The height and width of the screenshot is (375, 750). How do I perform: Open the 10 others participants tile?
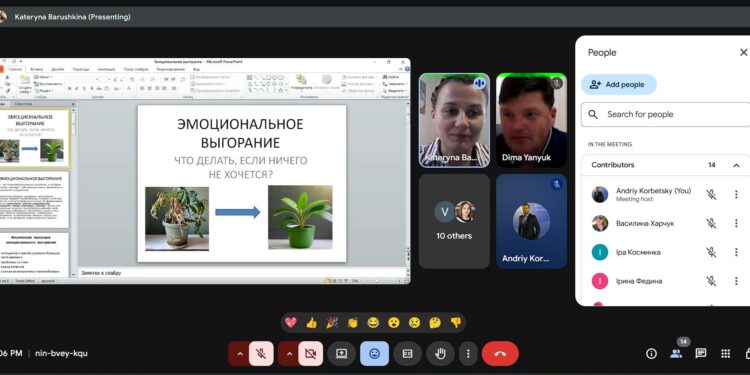(454, 221)
